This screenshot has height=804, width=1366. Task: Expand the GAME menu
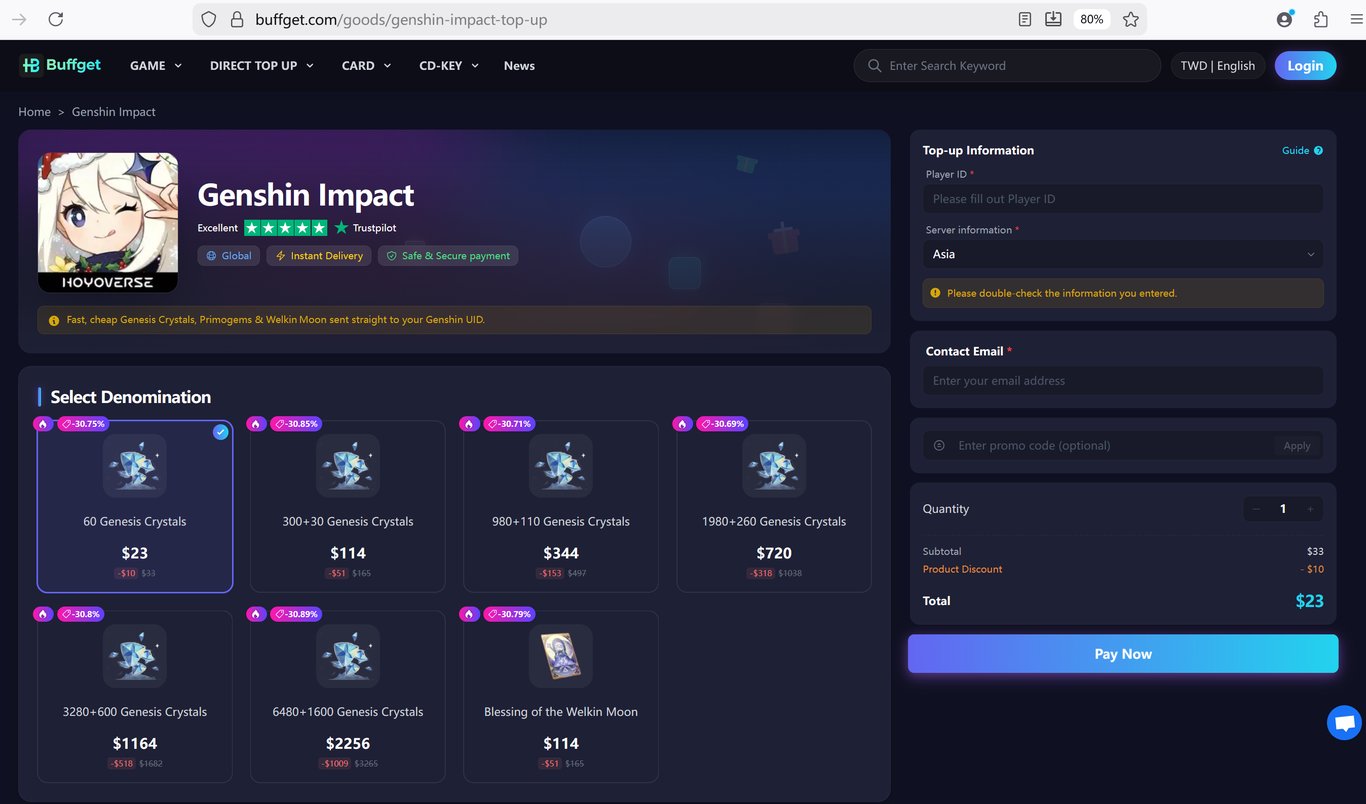[156, 66]
